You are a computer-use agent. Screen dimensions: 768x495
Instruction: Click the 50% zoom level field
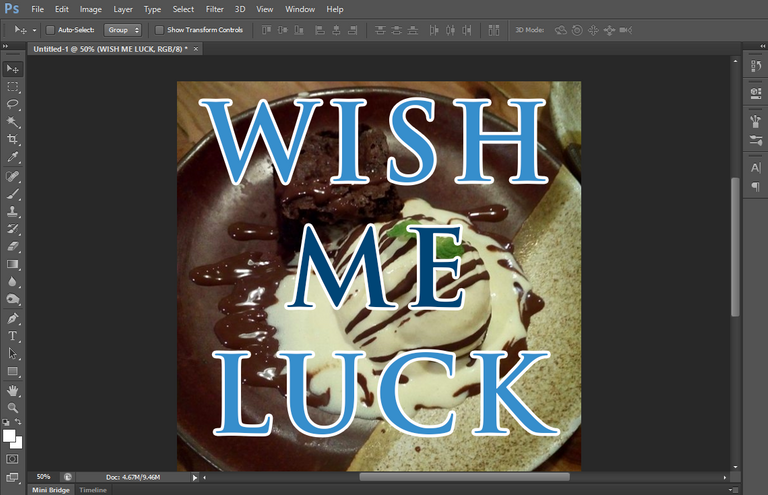44,477
